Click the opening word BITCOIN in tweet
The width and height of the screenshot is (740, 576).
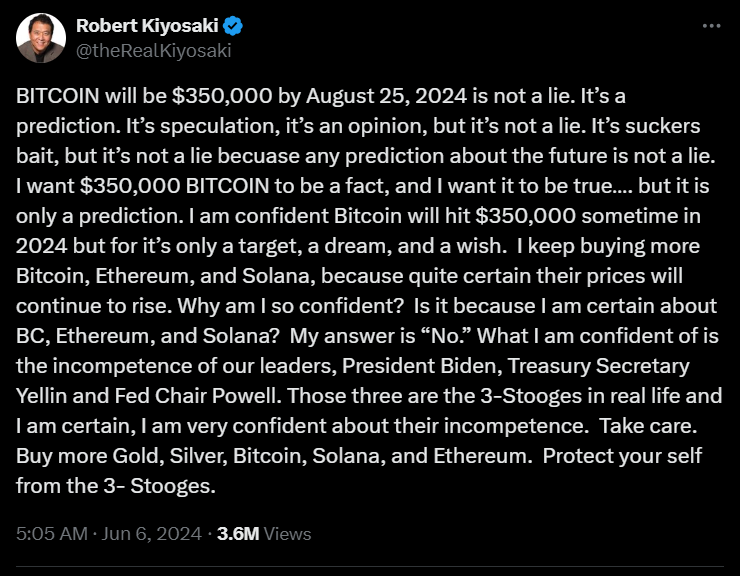[x=53, y=96]
